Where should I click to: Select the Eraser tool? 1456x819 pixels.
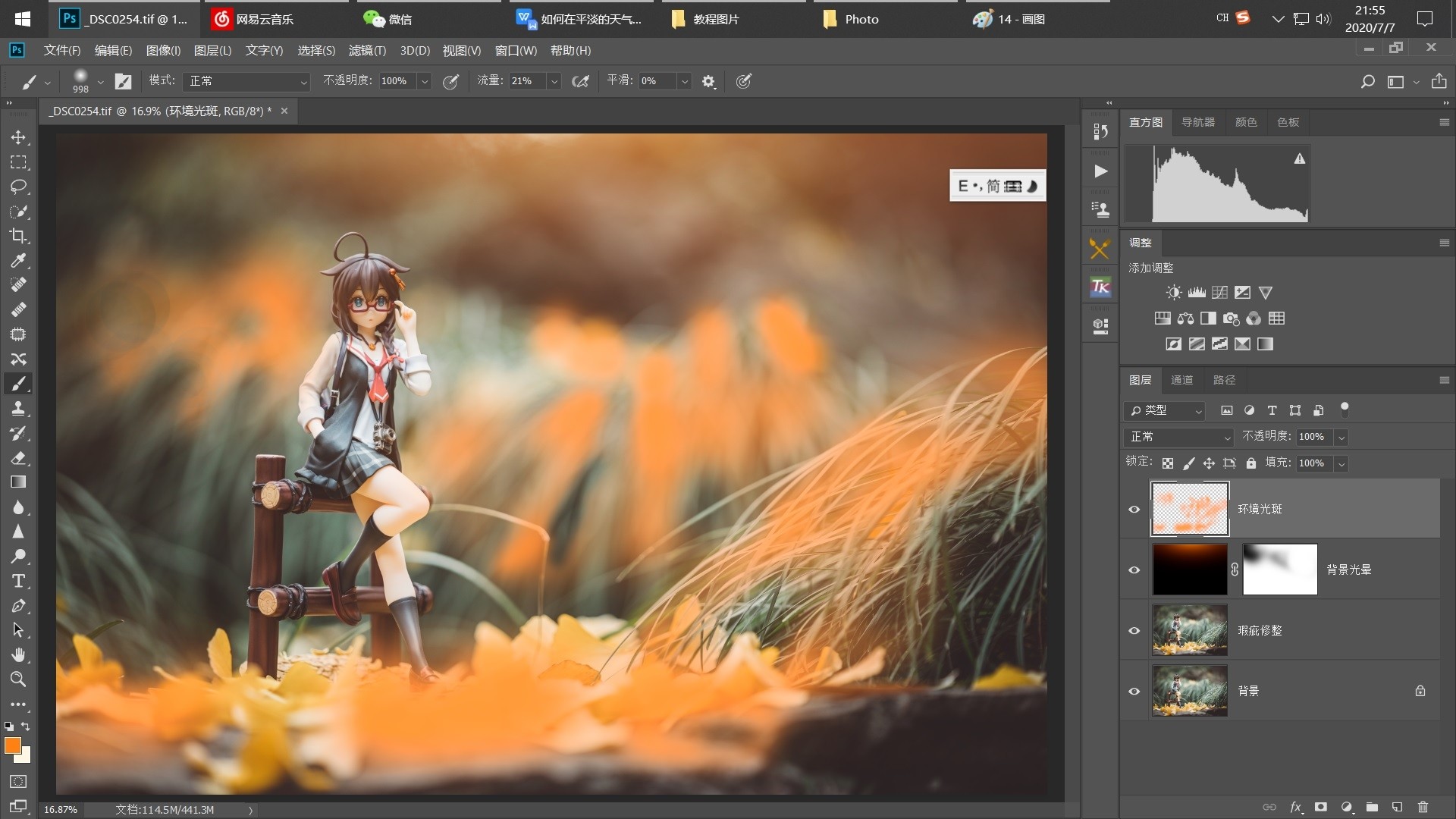(18, 458)
